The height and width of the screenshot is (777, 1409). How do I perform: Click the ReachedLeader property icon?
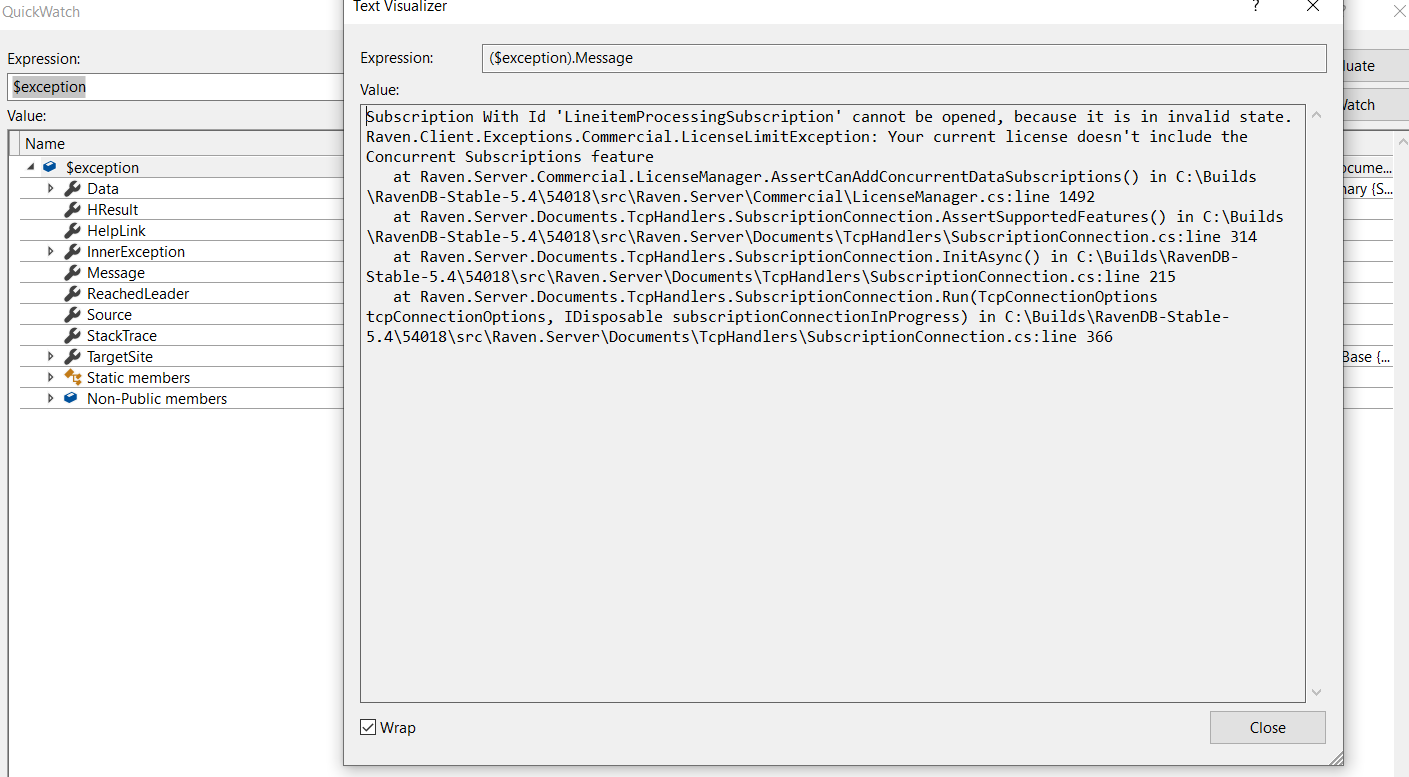[72, 293]
